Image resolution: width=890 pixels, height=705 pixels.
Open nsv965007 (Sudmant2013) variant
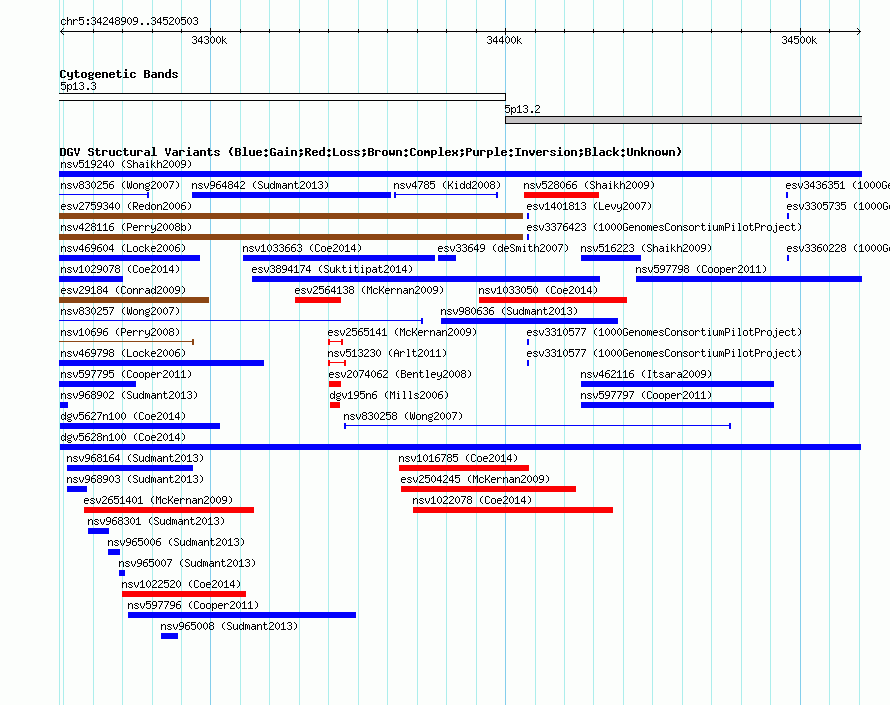(187, 563)
